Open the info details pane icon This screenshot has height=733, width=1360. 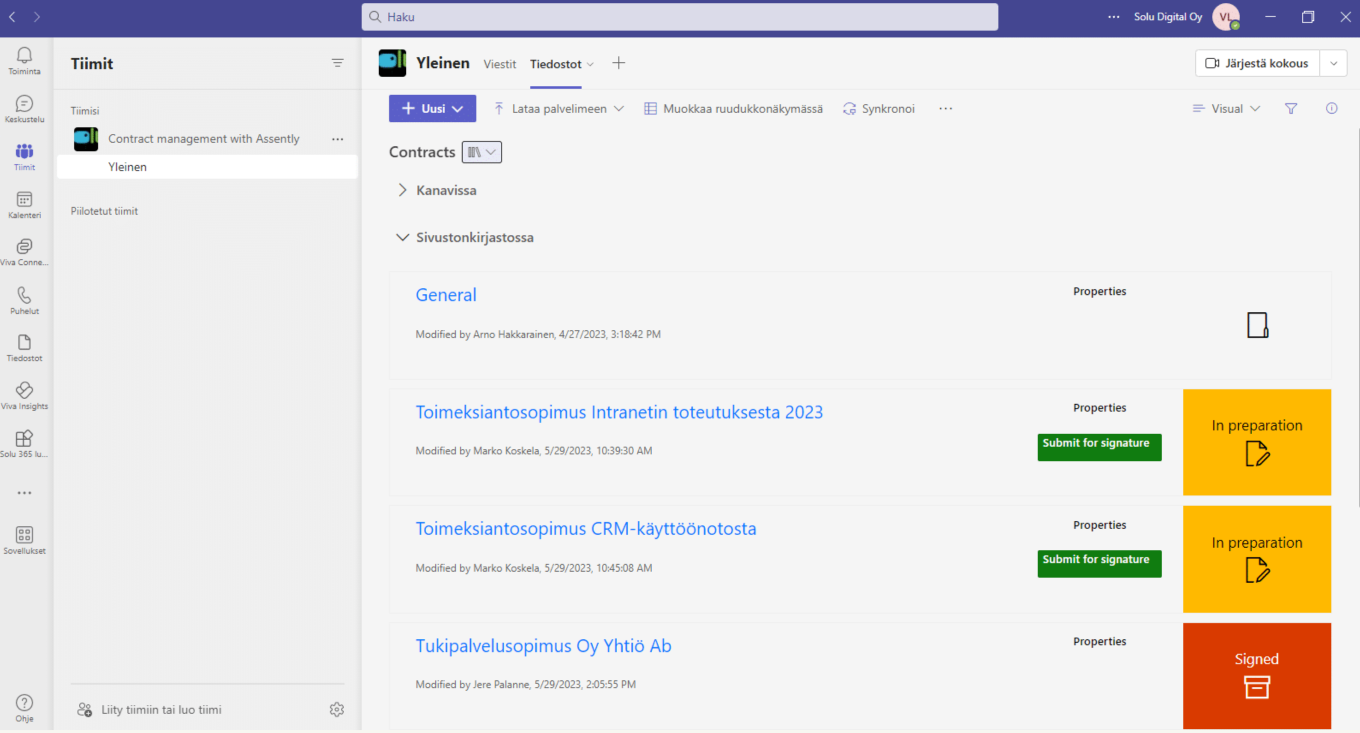[x=1331, y=109]
